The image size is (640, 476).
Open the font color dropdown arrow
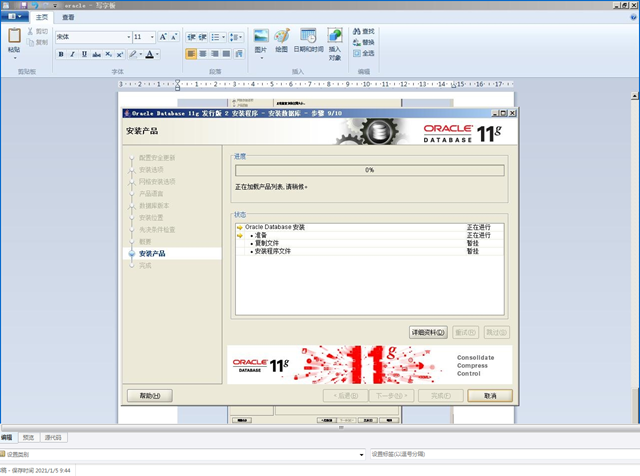pos(157,54)
